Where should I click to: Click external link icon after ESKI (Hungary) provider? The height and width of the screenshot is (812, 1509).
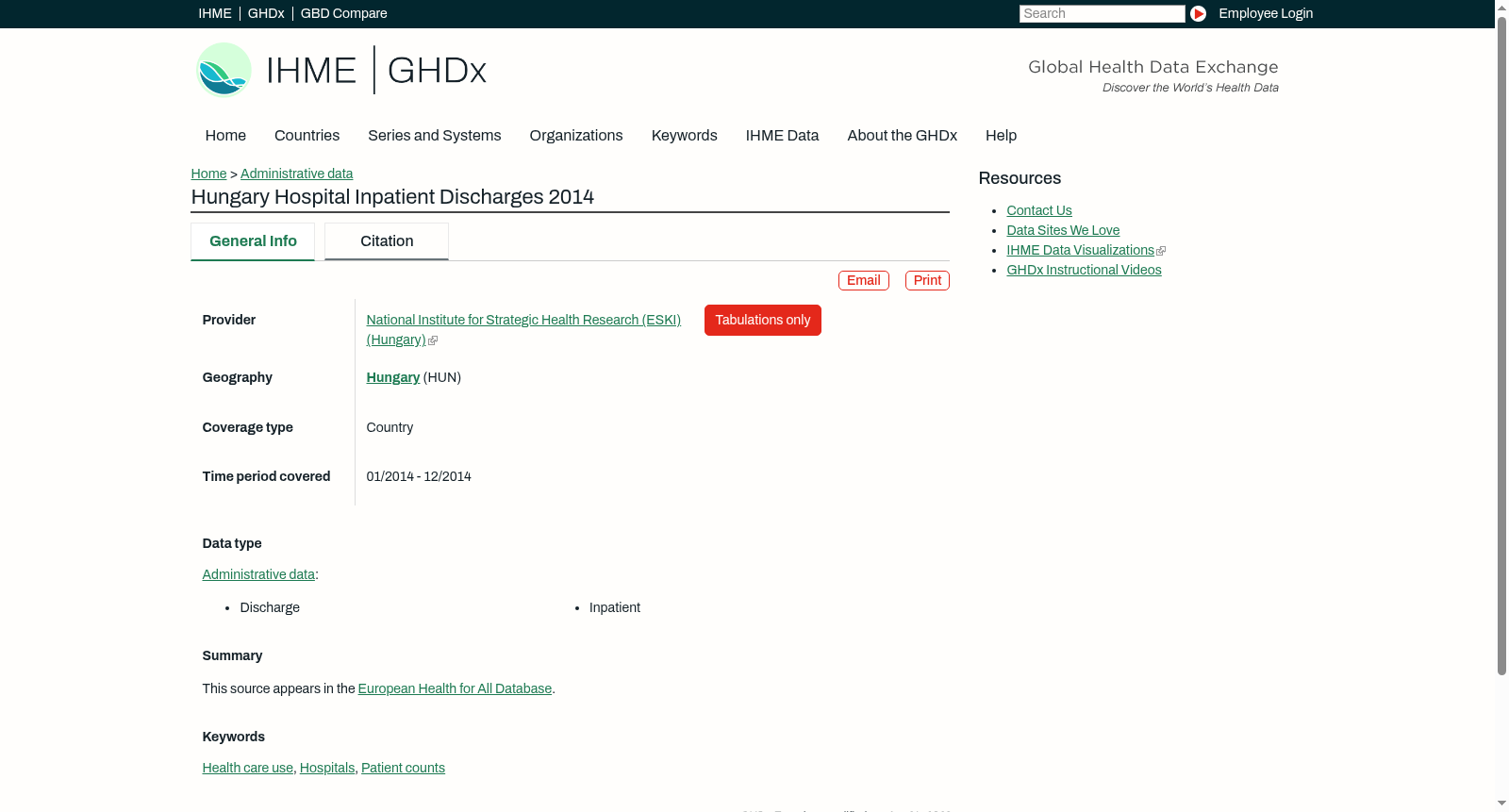[433, 340]
